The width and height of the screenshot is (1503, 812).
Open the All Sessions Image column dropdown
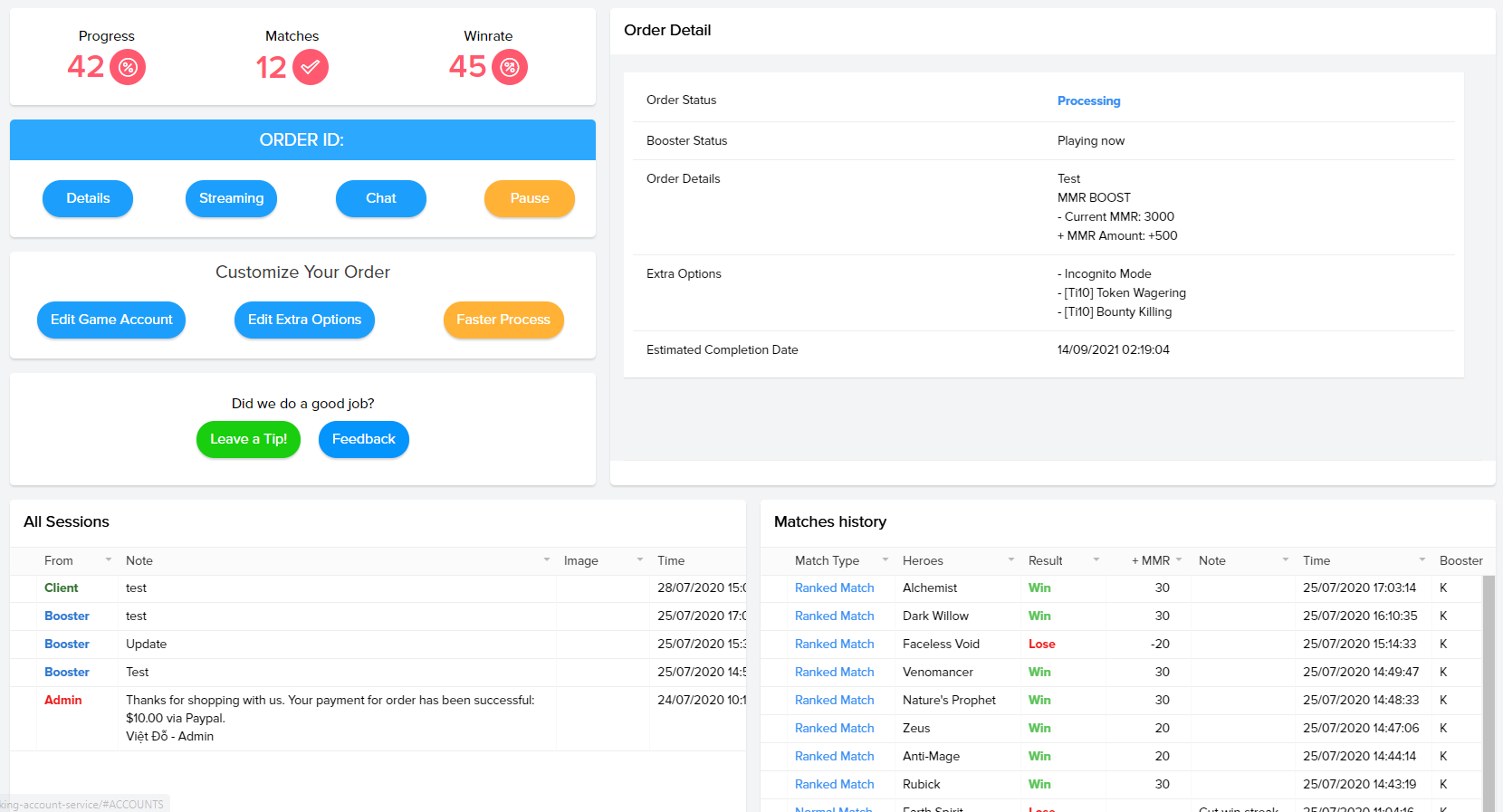639,560
